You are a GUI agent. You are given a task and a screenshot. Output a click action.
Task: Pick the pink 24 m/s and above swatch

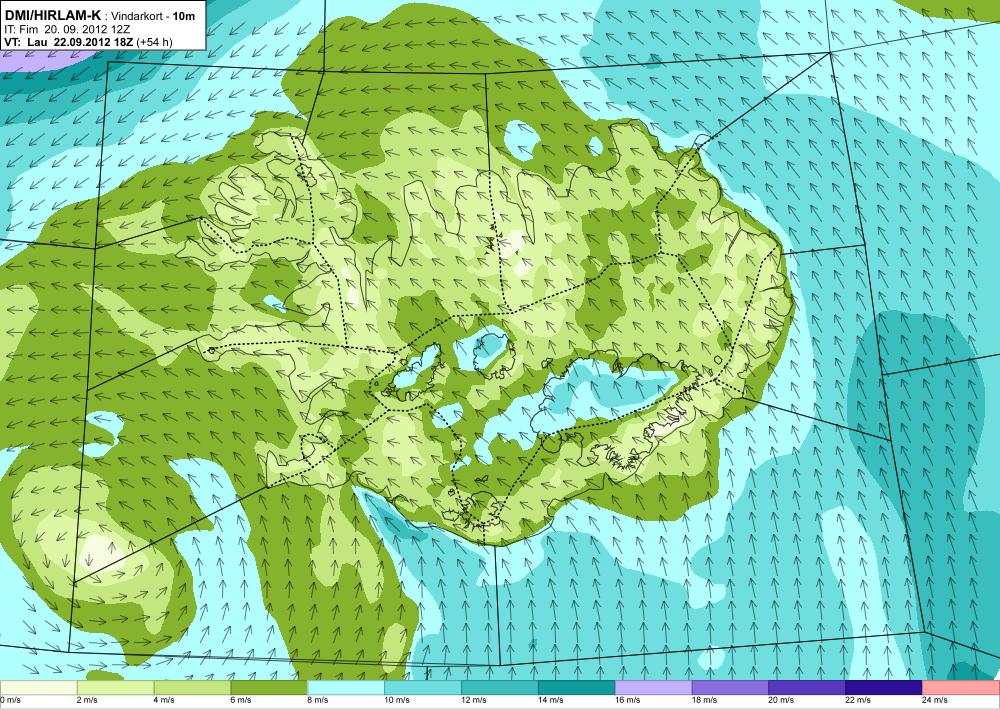961,688
